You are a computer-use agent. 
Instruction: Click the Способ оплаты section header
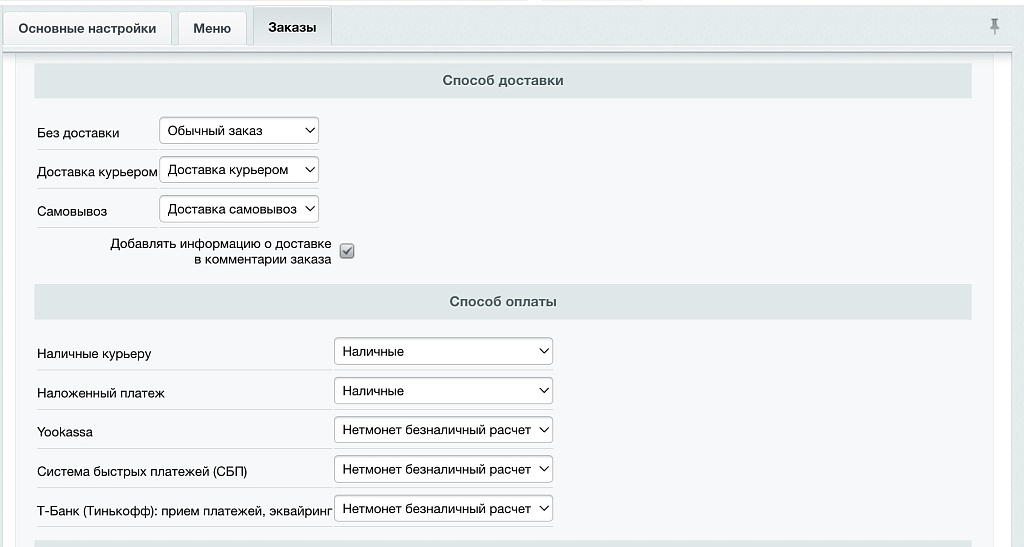point(503,302)
